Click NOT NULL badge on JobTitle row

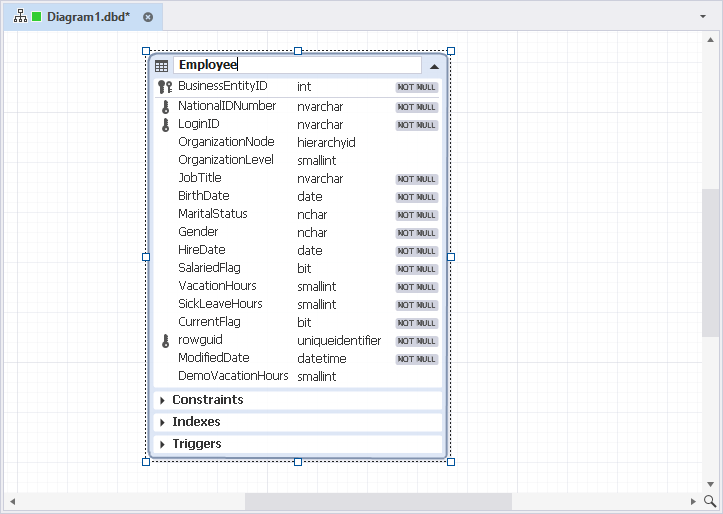pyautogui.click(x=416, y=179)
